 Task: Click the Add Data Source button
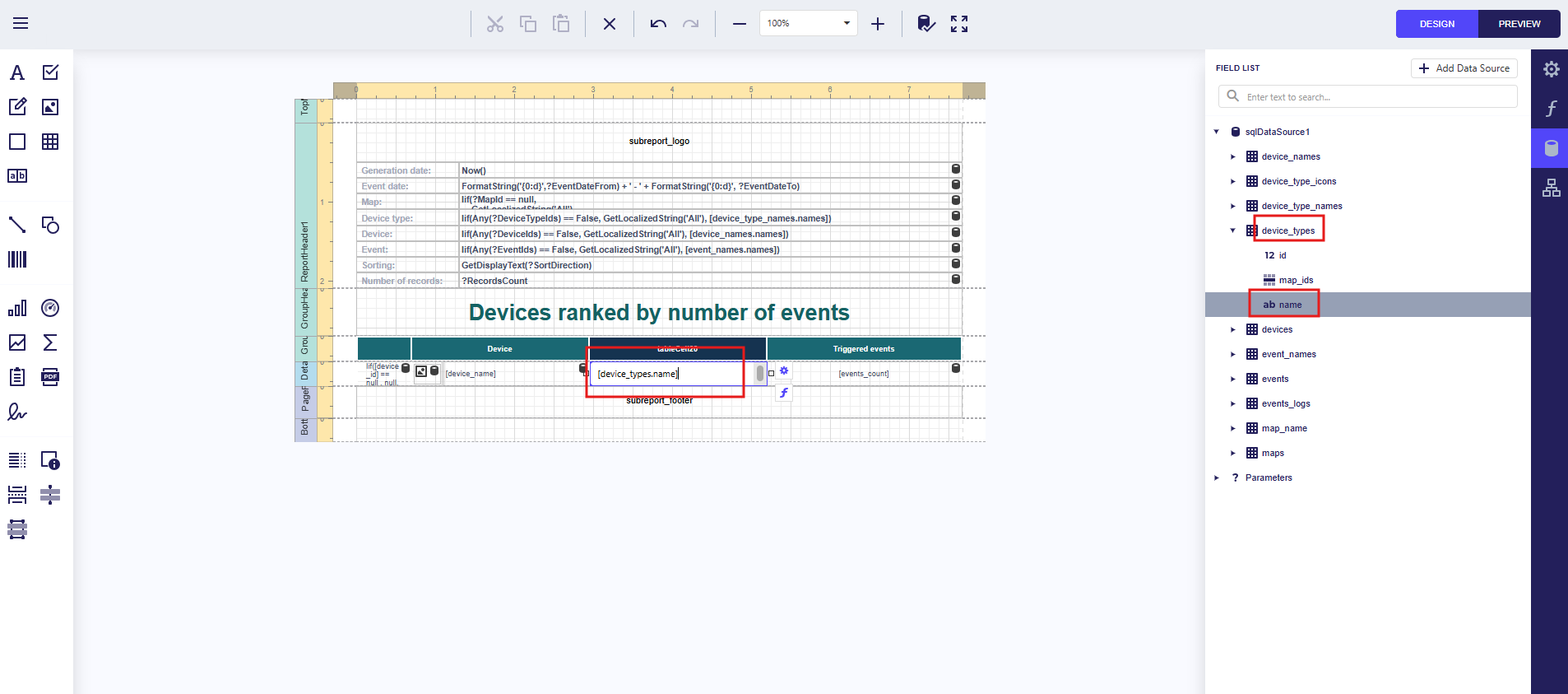1464,68
